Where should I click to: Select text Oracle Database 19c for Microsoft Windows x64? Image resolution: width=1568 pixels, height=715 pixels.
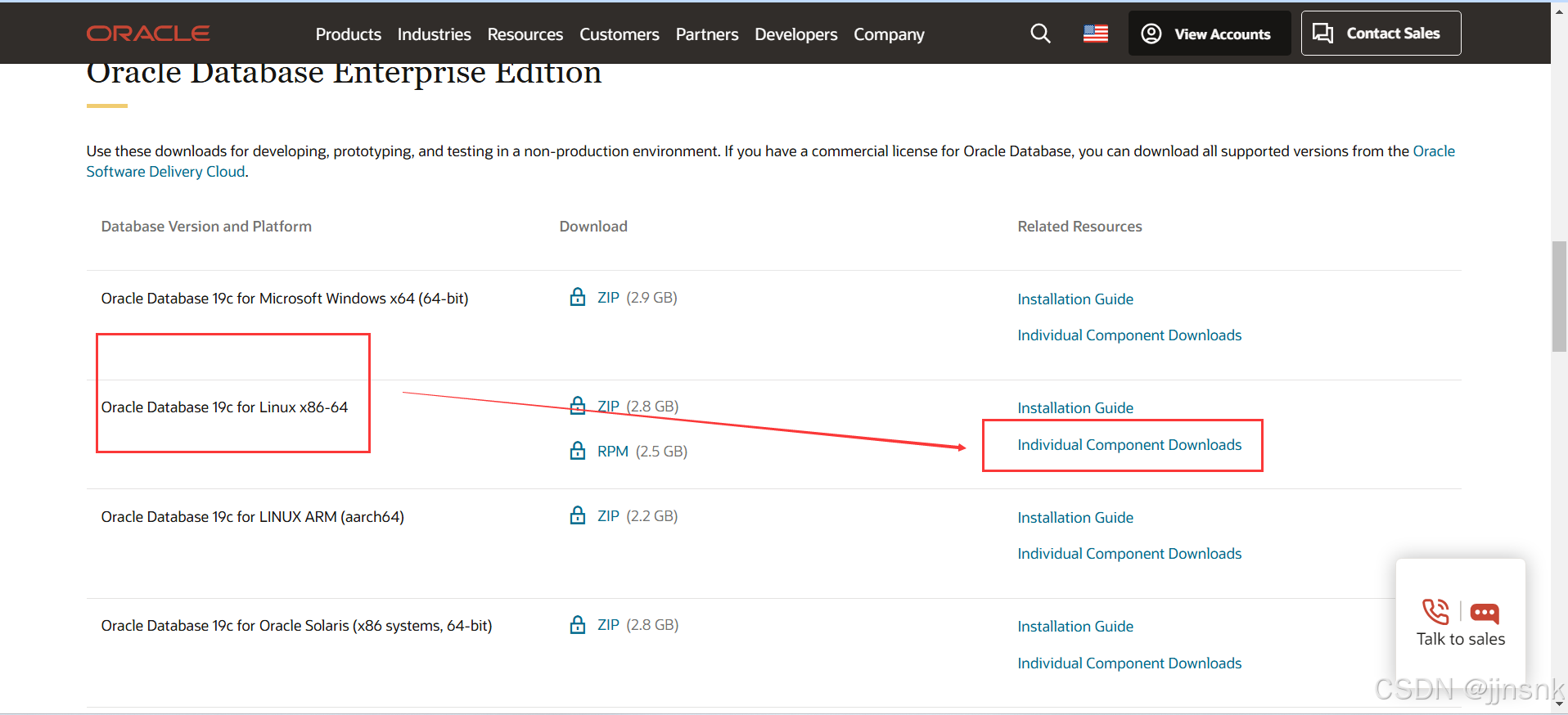point(285,299)
